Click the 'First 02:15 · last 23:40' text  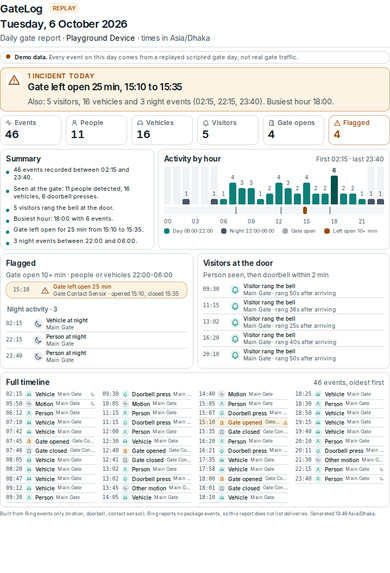coord(350,159)
